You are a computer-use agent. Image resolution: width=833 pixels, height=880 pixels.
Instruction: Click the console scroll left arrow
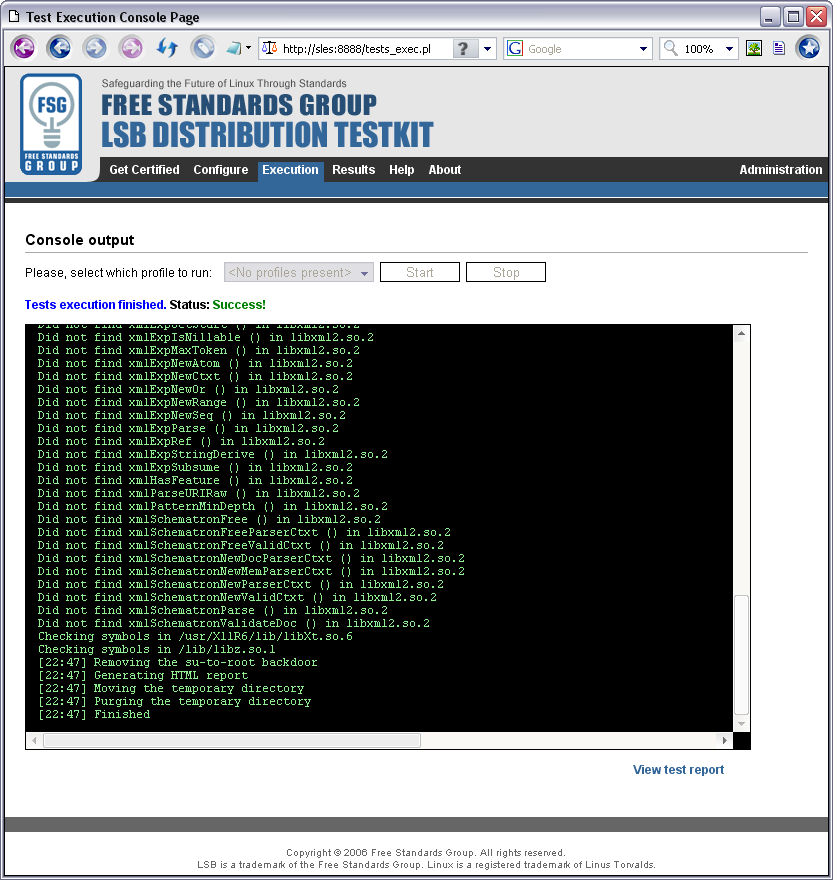[34, 740]
